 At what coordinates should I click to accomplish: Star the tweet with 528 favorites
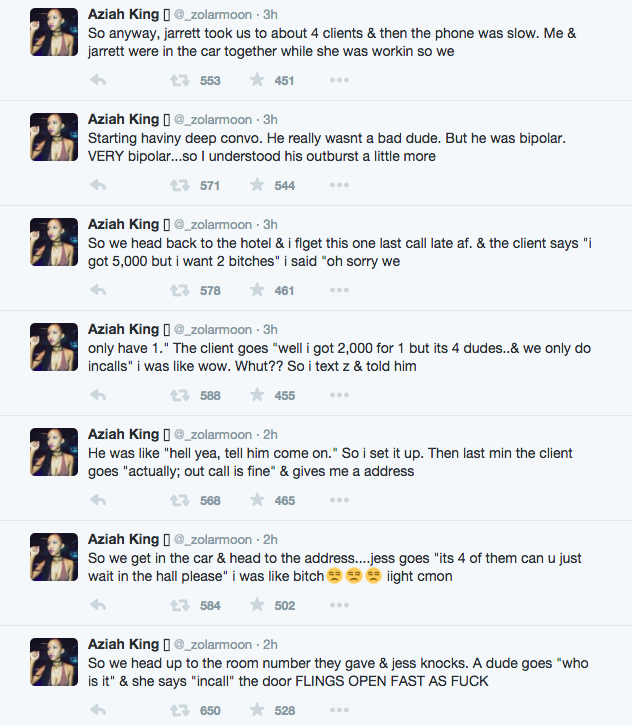point(257,710)
